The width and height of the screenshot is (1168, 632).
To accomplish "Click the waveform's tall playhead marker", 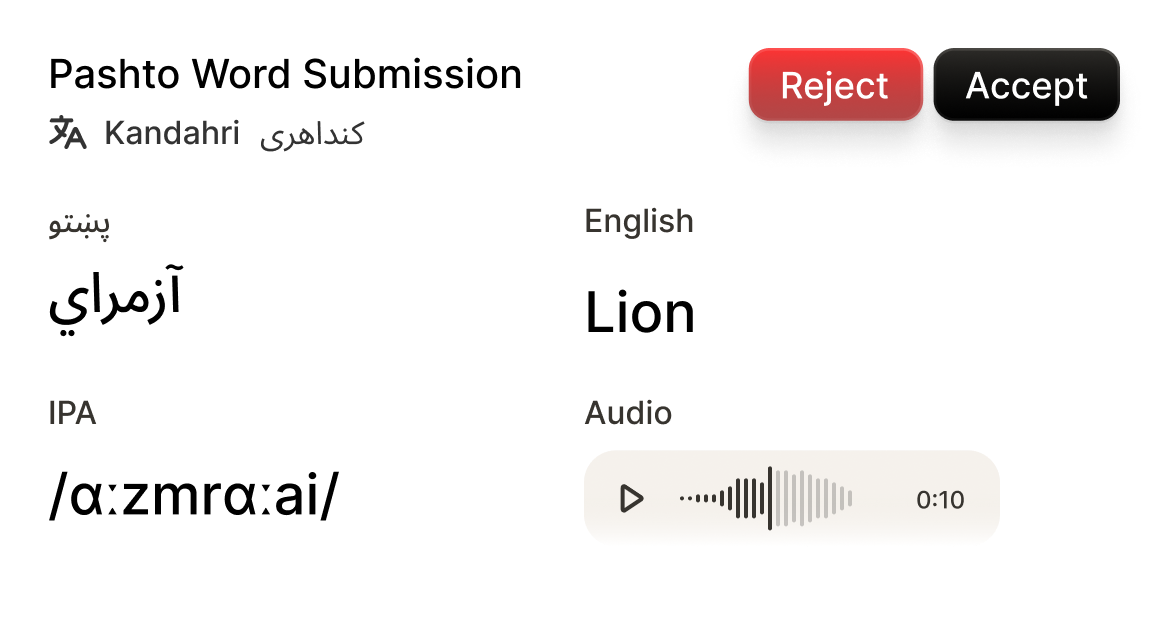I will tap(769, 498).
